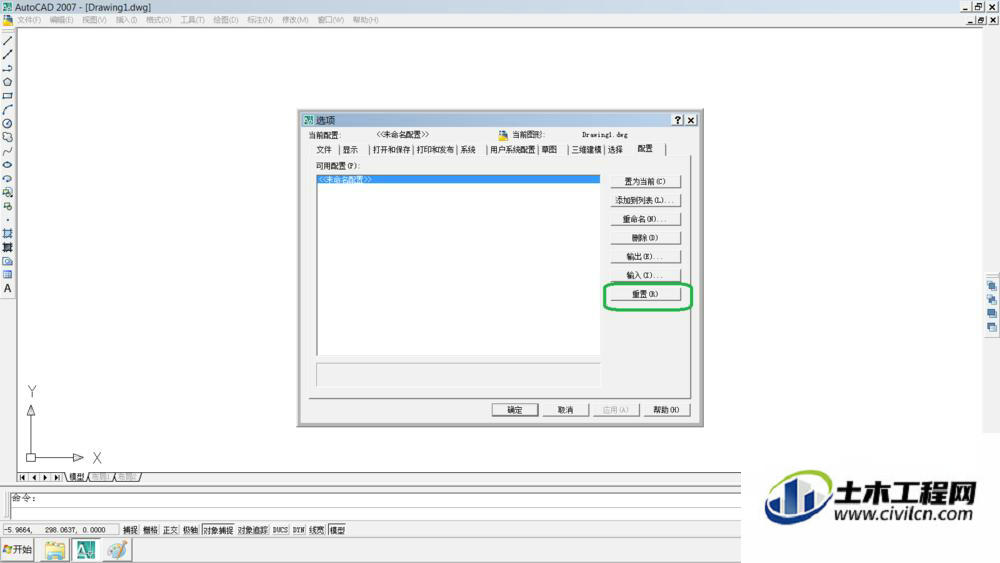Click the 重命名 button
Screen dimensions: 1000x563
tap(645, 219)
